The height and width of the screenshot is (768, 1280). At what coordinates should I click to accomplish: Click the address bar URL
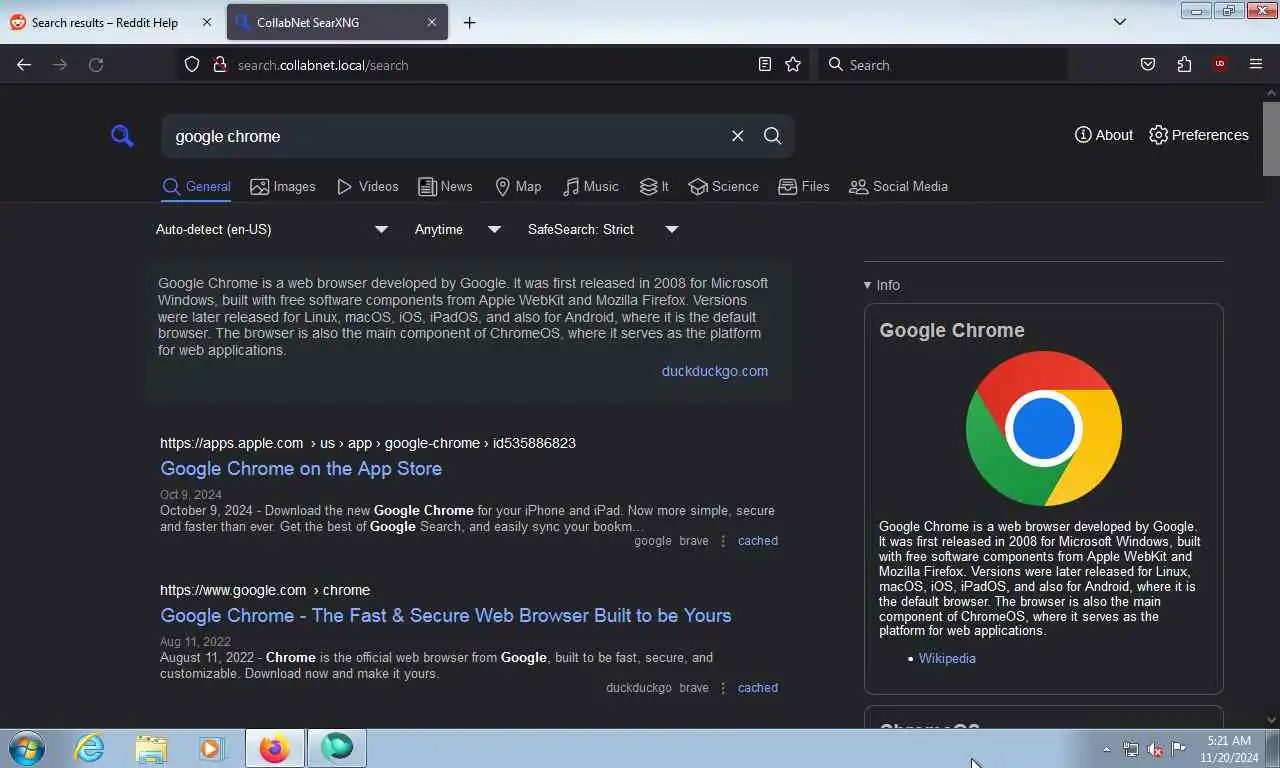(x=323, y=65)
